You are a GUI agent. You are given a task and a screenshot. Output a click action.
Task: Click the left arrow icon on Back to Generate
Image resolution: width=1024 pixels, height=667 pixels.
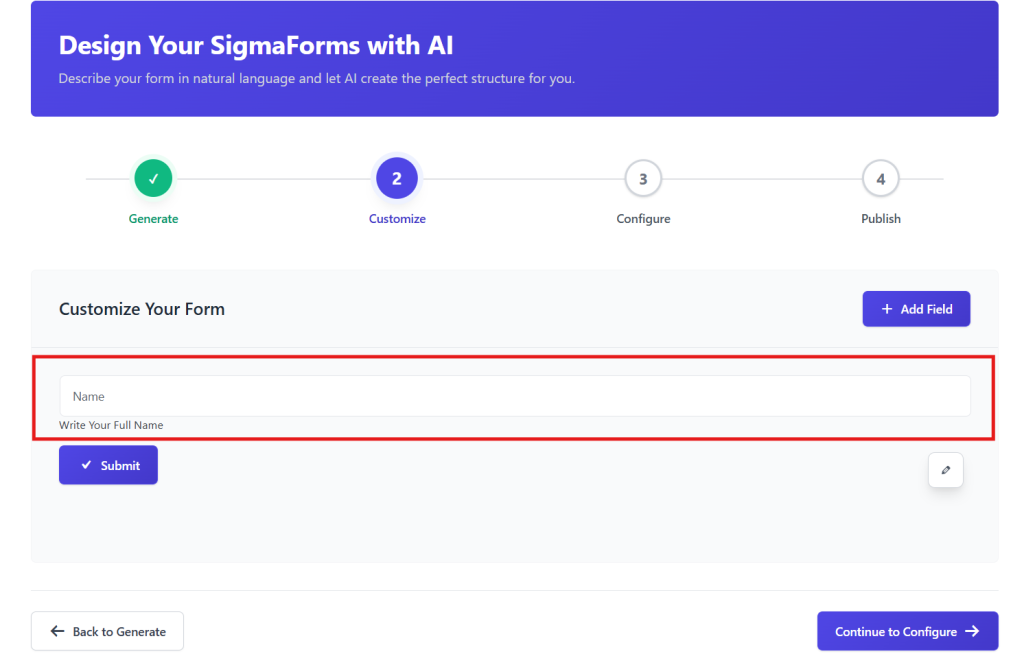(x=57, y=631)
